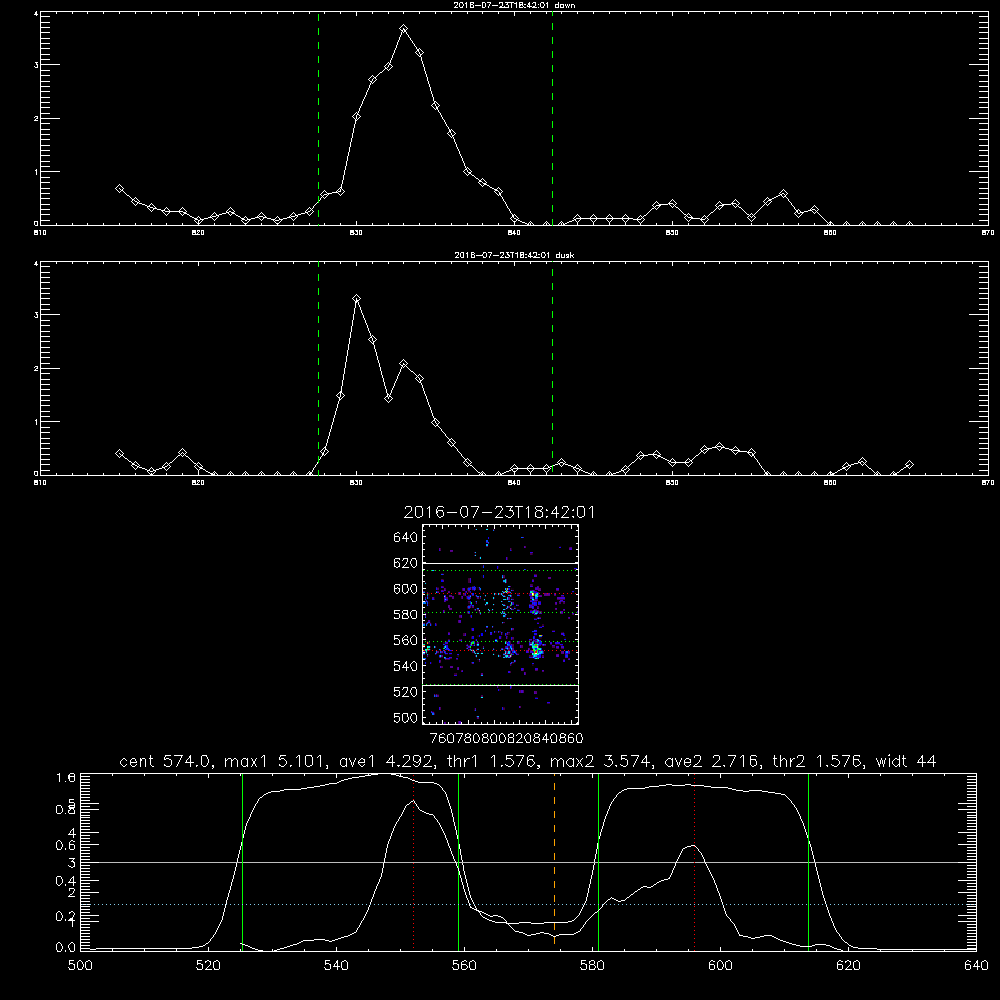Click the bottom plot x-axis label 520
This screenshot has height=1000, width=1000.
[209, 966]
